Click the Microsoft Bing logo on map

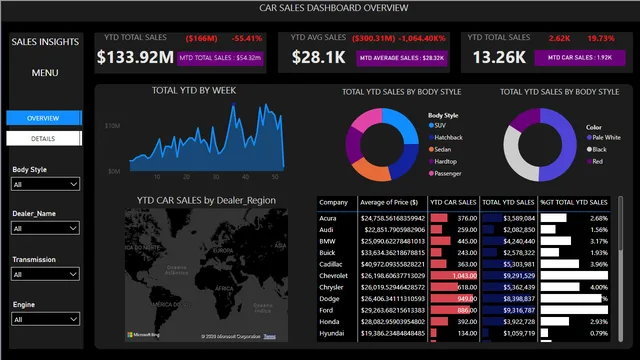pyautogui.click(x=143, y=335)
